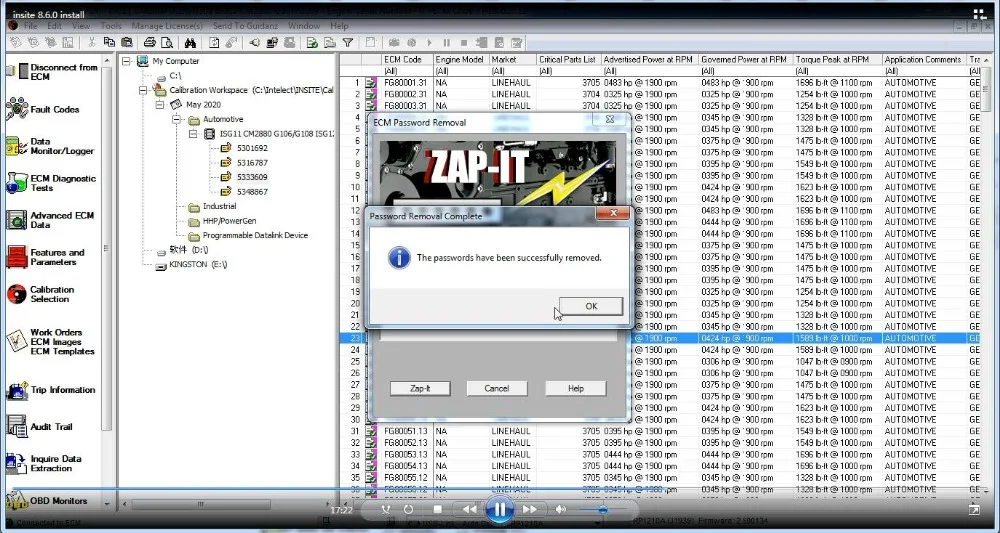Open Data Monitor/Logger
Image resolution: width=1000 pixels, height=533 pixels.
click(51, 146)
